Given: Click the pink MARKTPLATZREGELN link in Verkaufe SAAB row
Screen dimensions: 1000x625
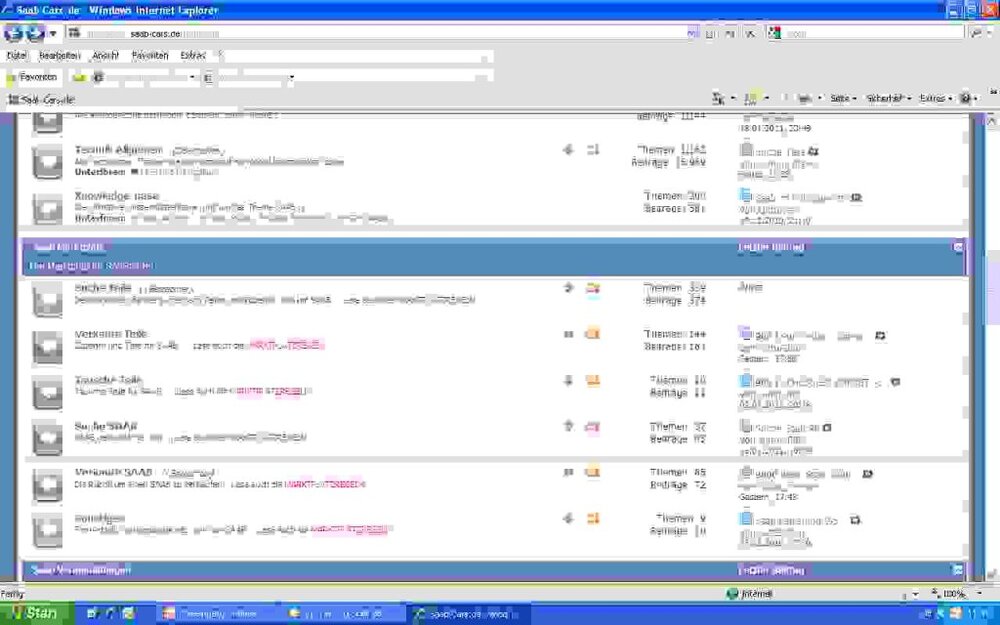Looking at the screenshot, I should (x=325, y=485).
